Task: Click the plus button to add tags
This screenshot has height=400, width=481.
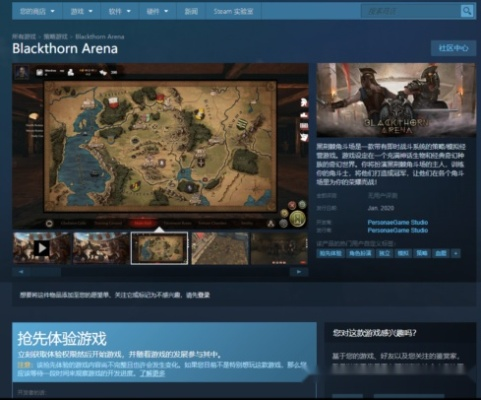Action: coord(456,253)
